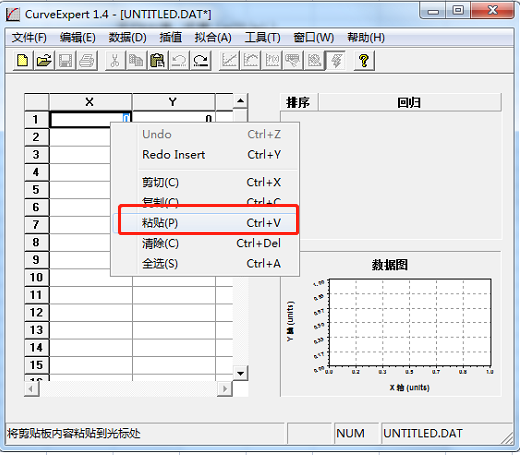Toggle the lightning bolt CurveFinder icon

click(336, 61)
